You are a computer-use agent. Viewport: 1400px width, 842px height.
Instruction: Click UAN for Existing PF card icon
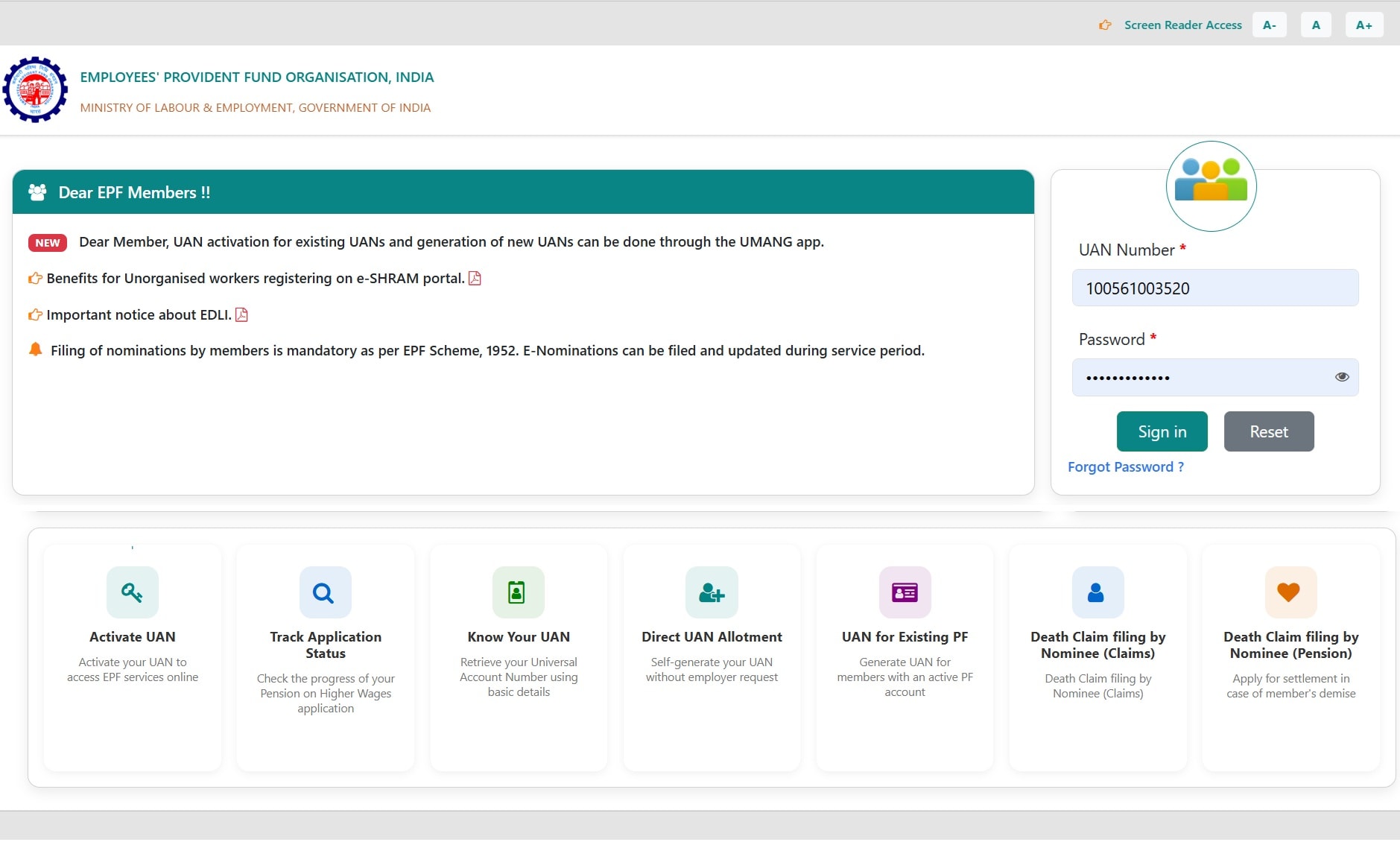[905, 592]
